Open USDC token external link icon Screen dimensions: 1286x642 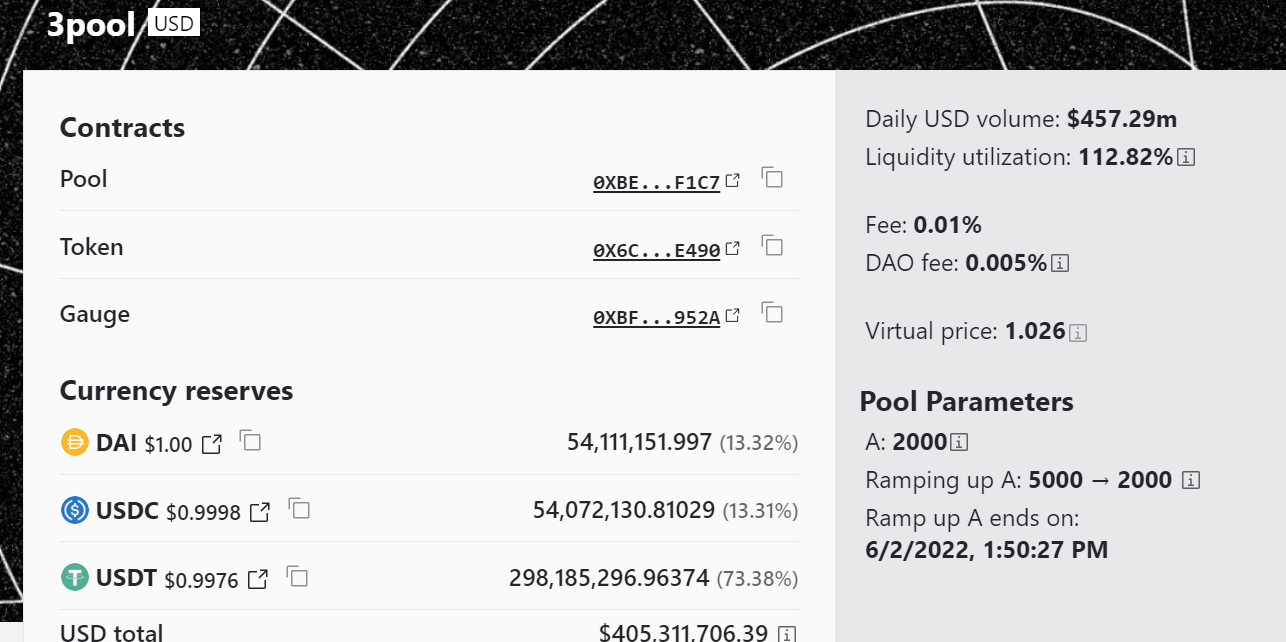coord(260,512)
